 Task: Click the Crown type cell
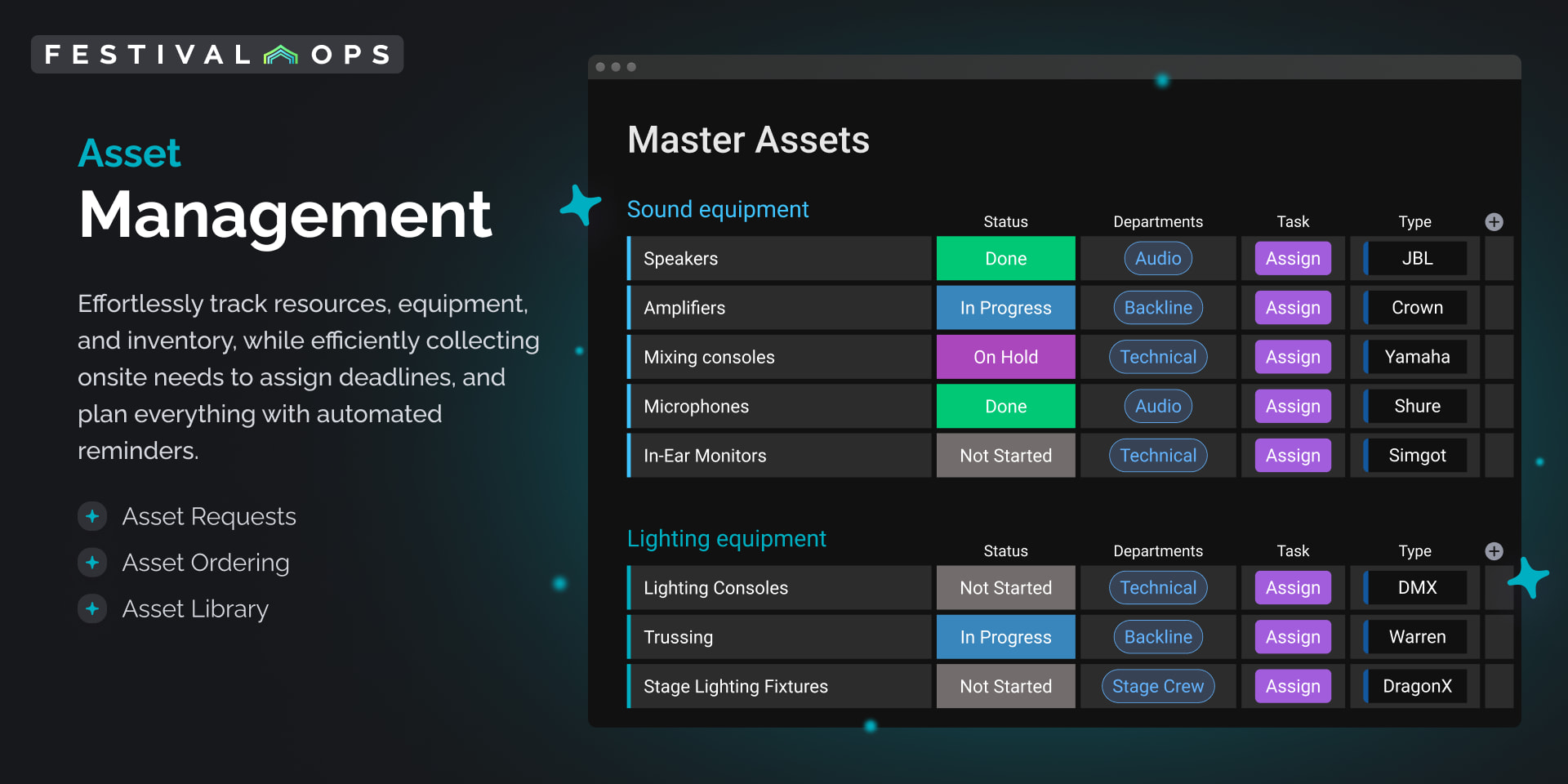(x=1416, y=308)
